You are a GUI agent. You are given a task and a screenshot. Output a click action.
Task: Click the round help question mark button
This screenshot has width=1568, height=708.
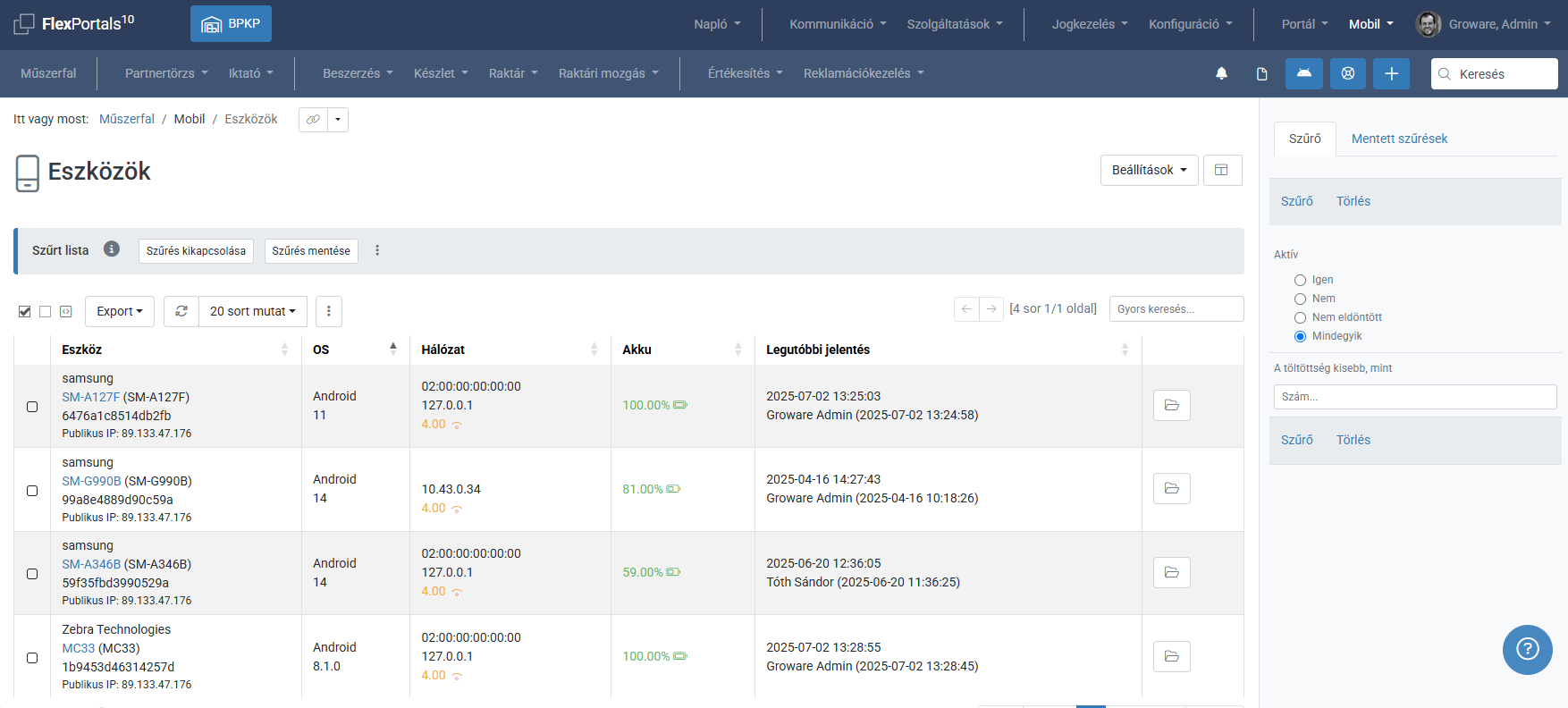pyautogui.click(x=1528, y=649)
